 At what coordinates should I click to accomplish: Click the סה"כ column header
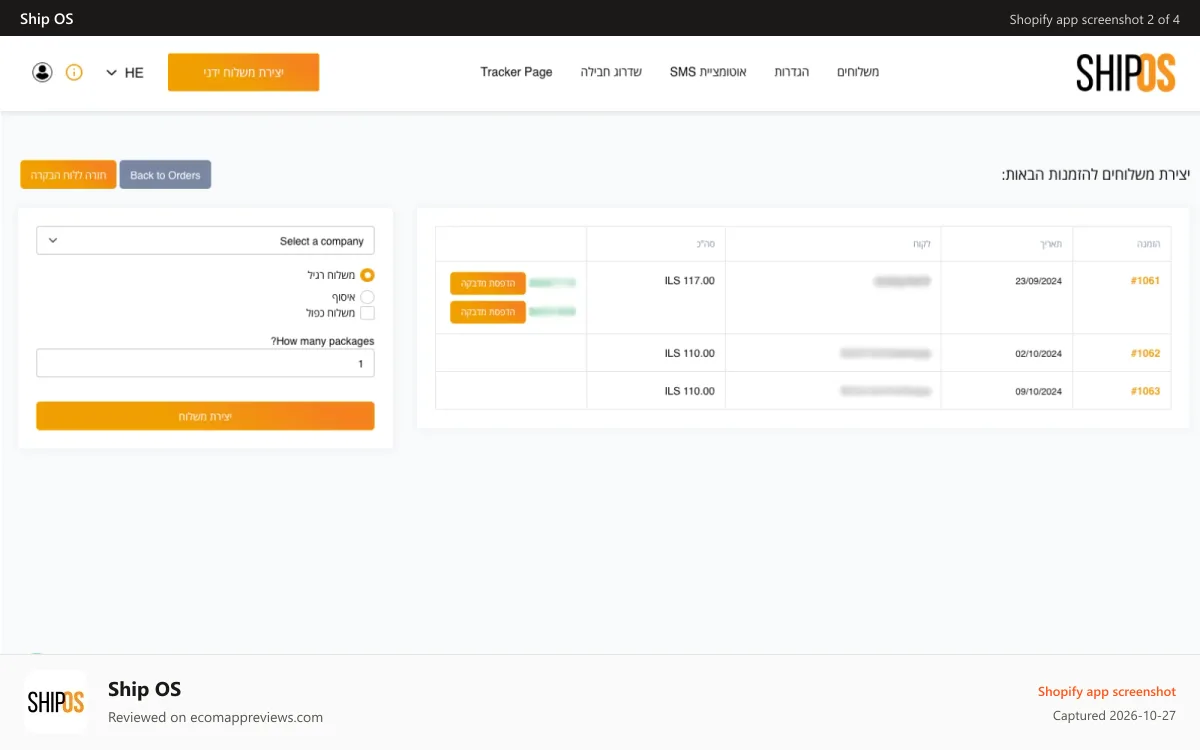click(706, 244)
